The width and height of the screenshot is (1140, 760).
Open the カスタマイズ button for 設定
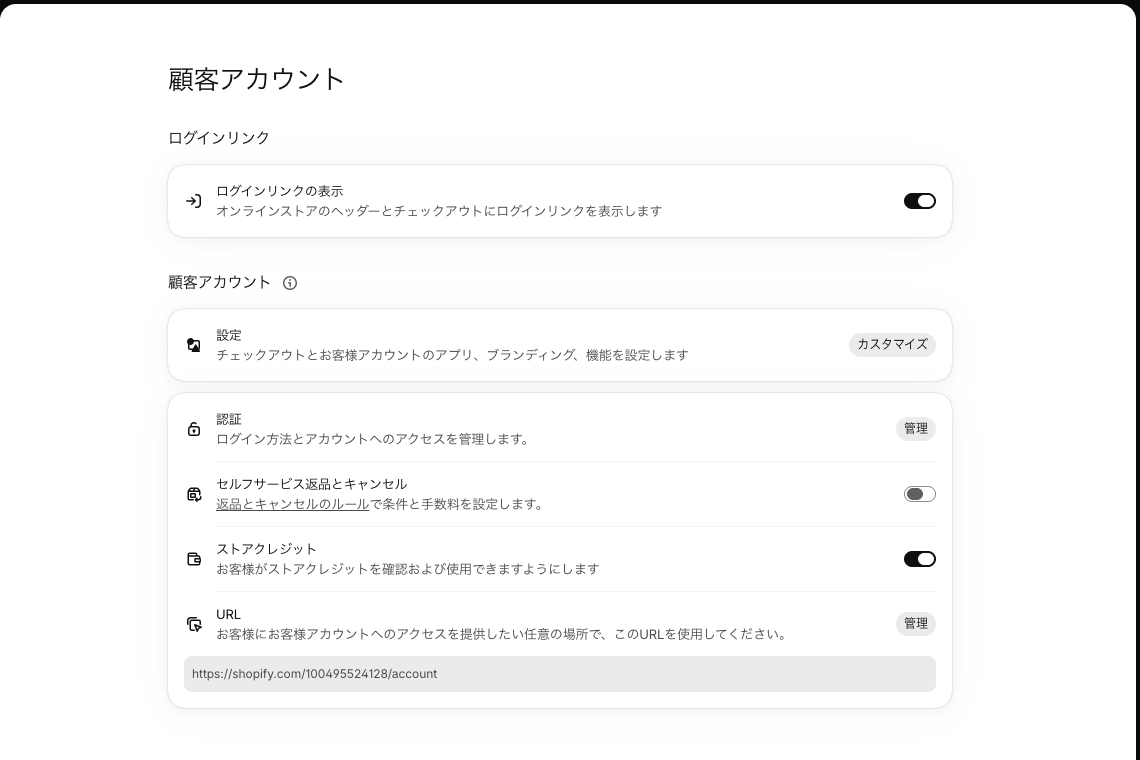892,345
